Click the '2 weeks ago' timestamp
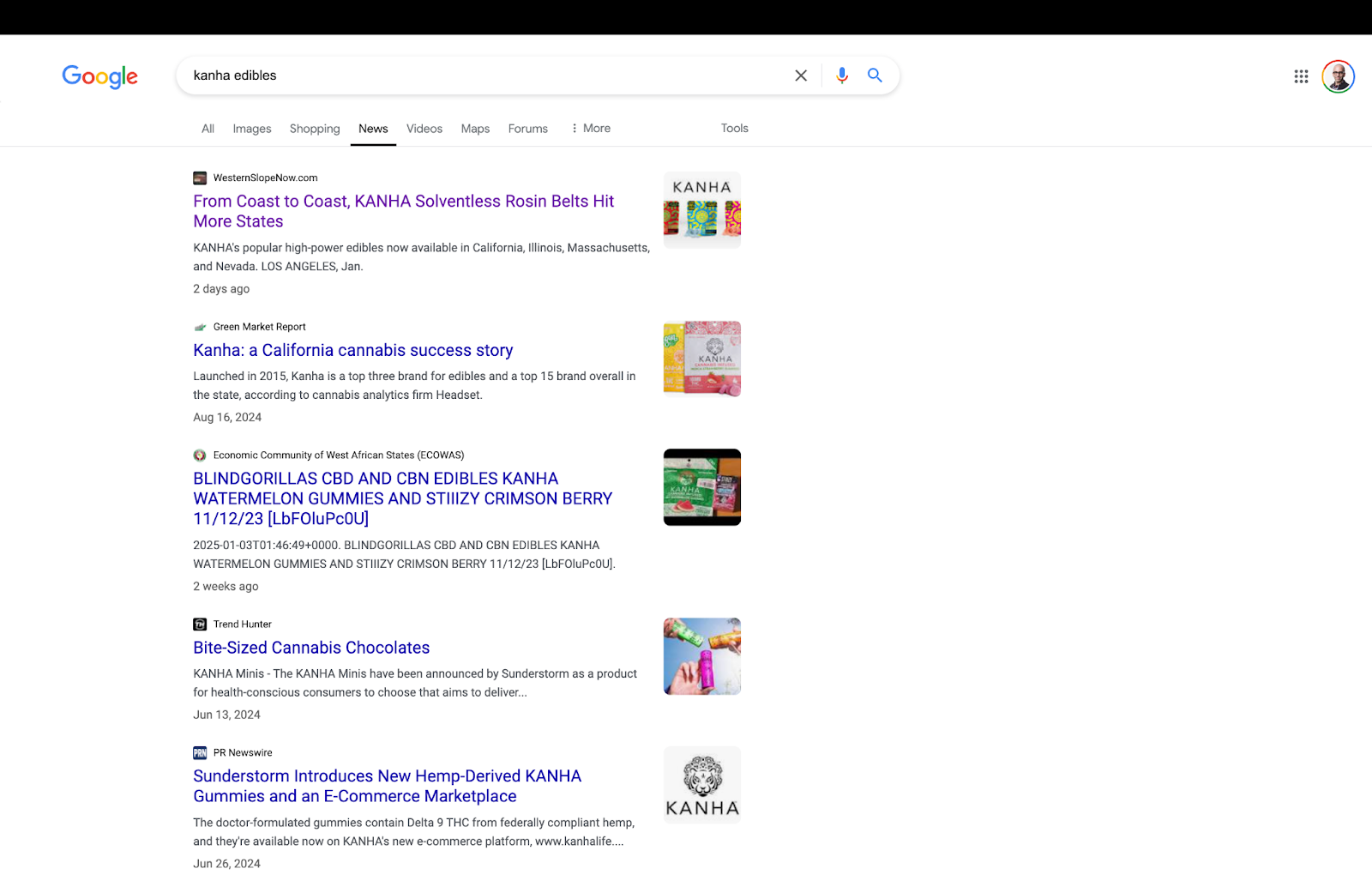The image size is (1372, 893). 226,587
